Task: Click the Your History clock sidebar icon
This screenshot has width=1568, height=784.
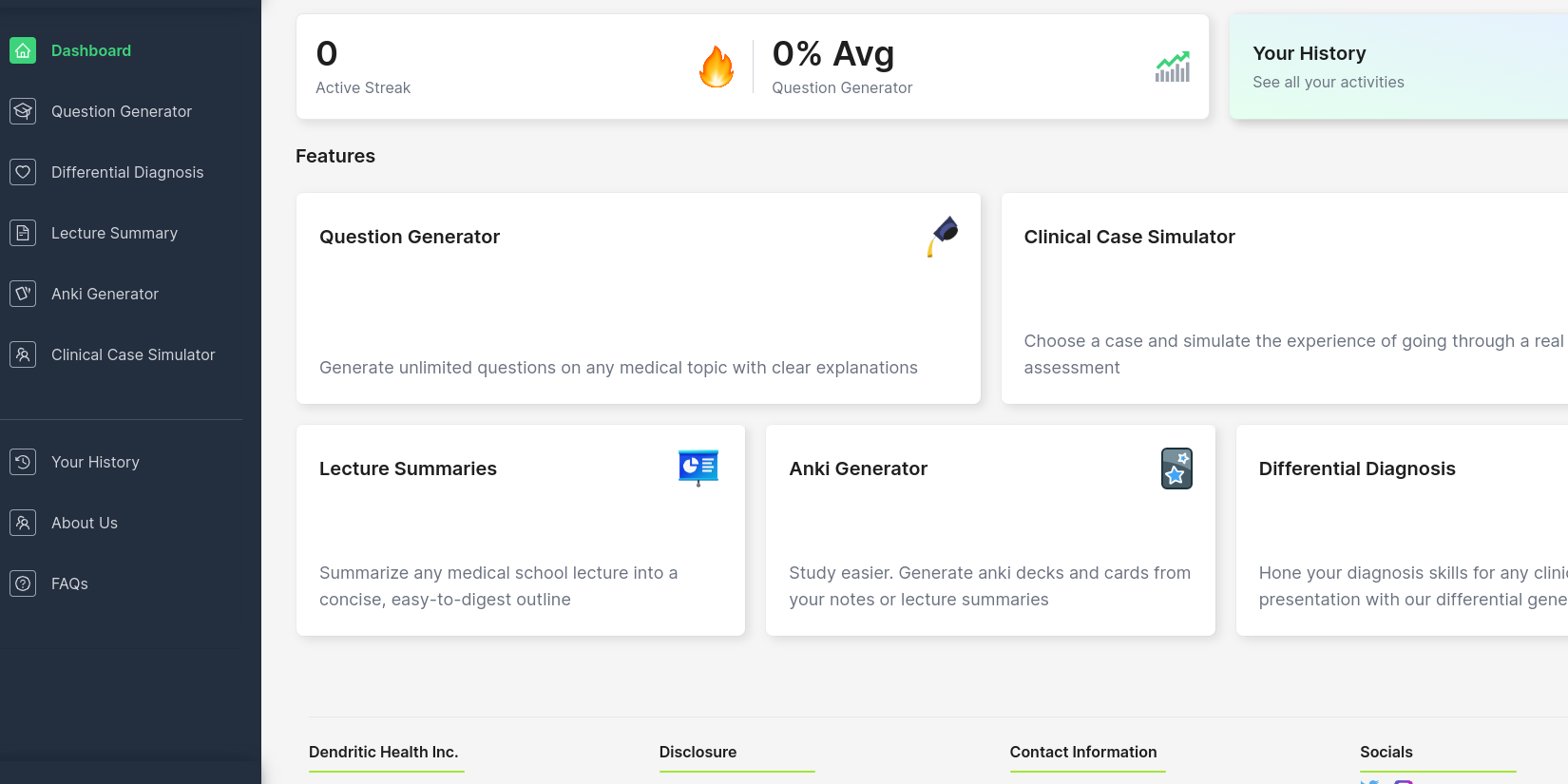Action: pos(23,462)
